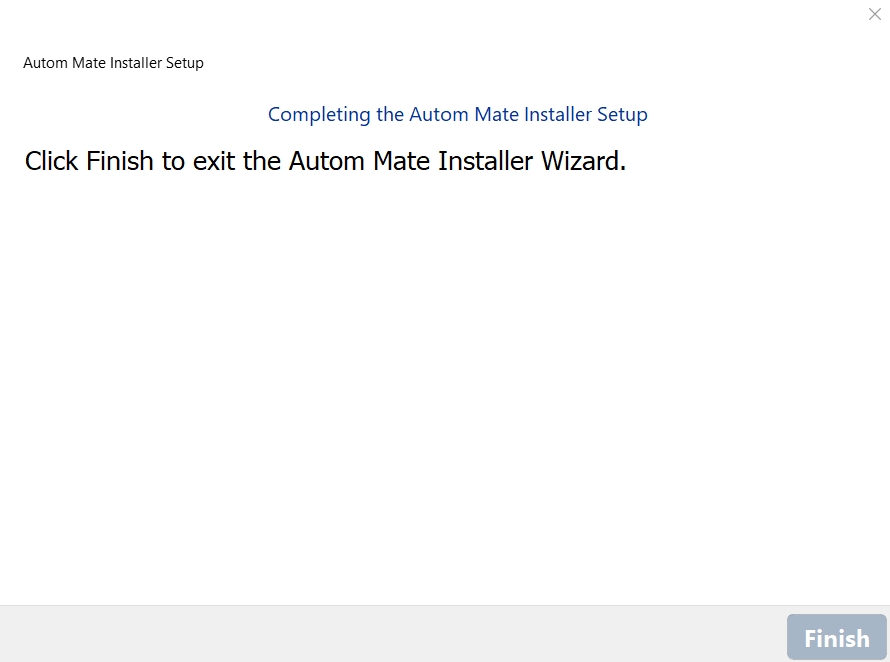The width and height of the screenshot is (890, 662).
Task: Click Autom Mate in the small title label
Action: (x=60, y=63)
